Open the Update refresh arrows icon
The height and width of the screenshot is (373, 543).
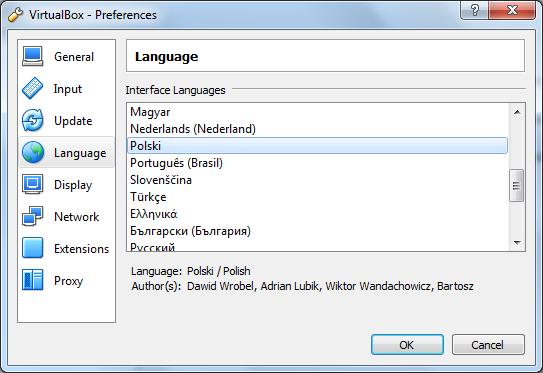tap(33, 120)
